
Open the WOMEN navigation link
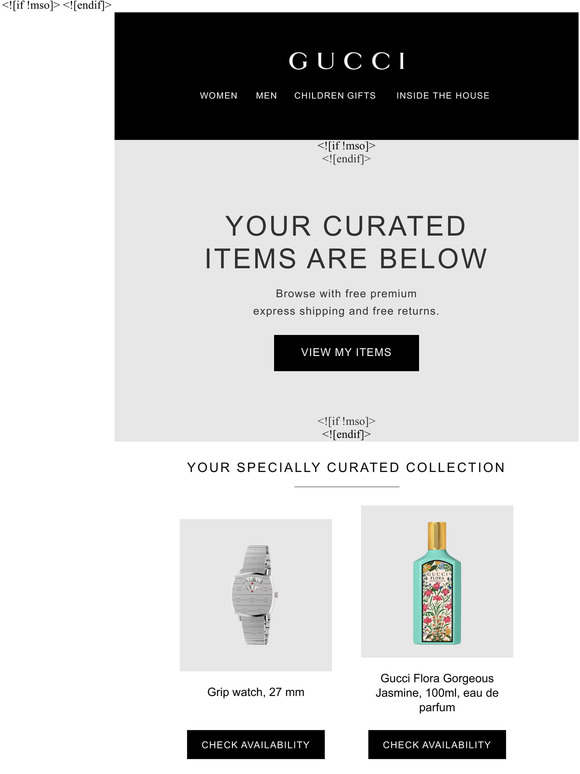coord(218,96)
